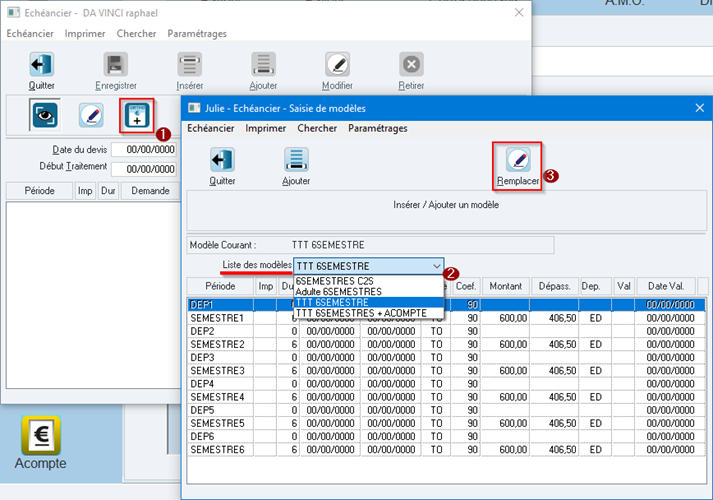Select 6SEMESTRES C2S in model list
713x500 pixels.
[x=369, y=281]
